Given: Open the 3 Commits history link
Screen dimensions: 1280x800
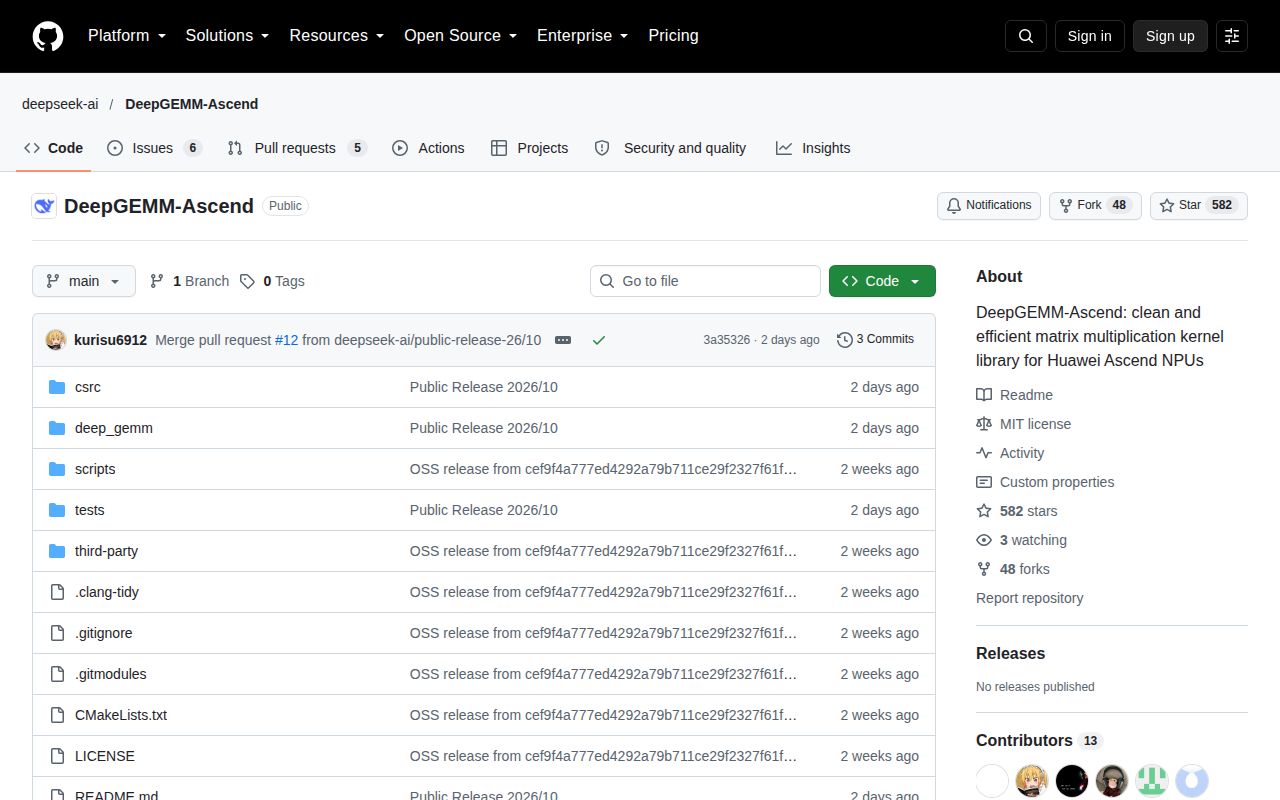Looking at the screenshot, I should 876,339.
